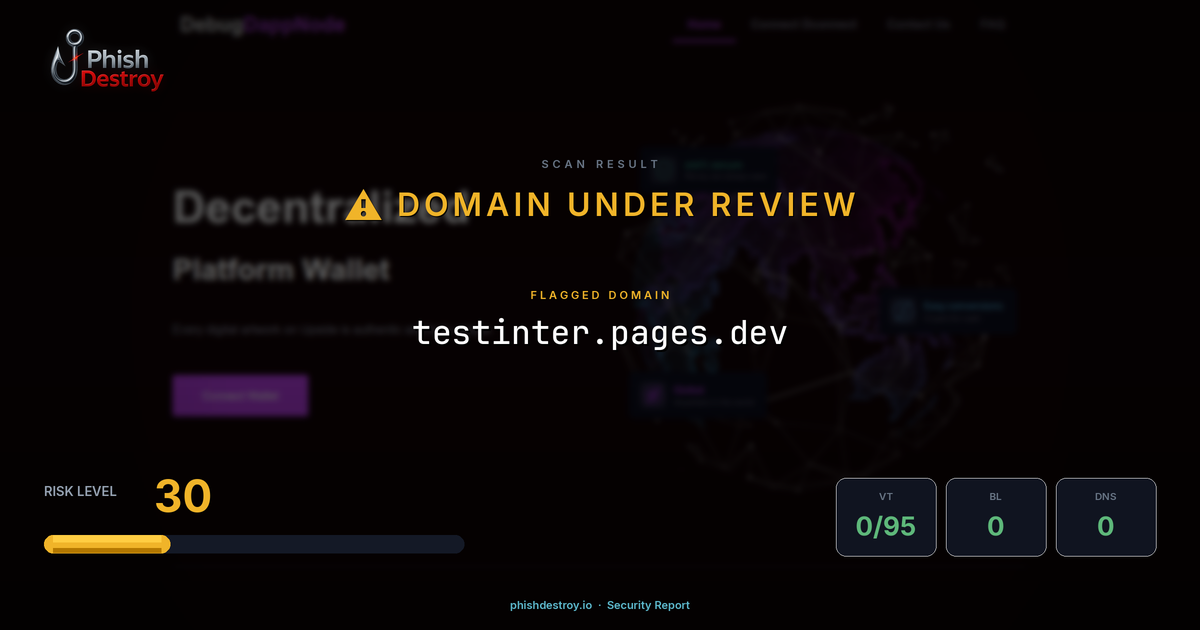Click the DebugCopyNode site title
This screenshot has width=1200, height=630.
click(x=262, y=24)
